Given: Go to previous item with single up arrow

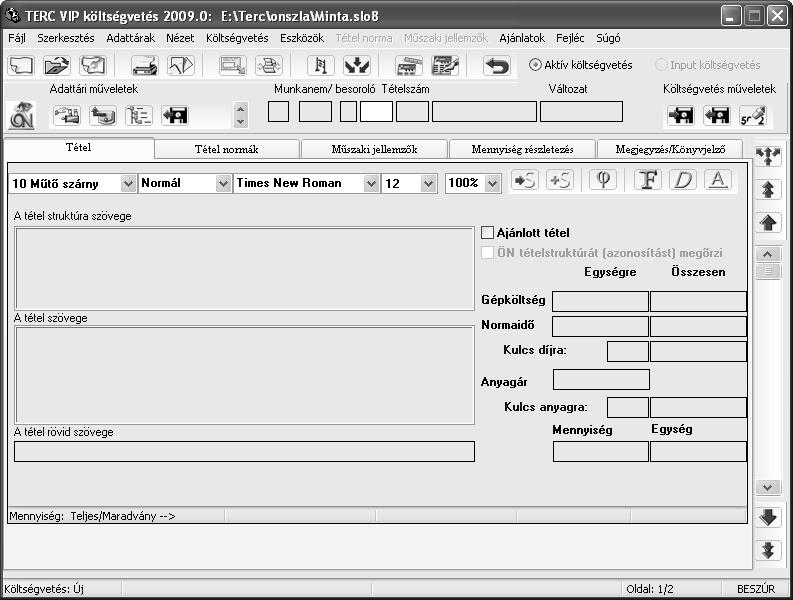Looking at the screenshot, I should click(768, 223).
